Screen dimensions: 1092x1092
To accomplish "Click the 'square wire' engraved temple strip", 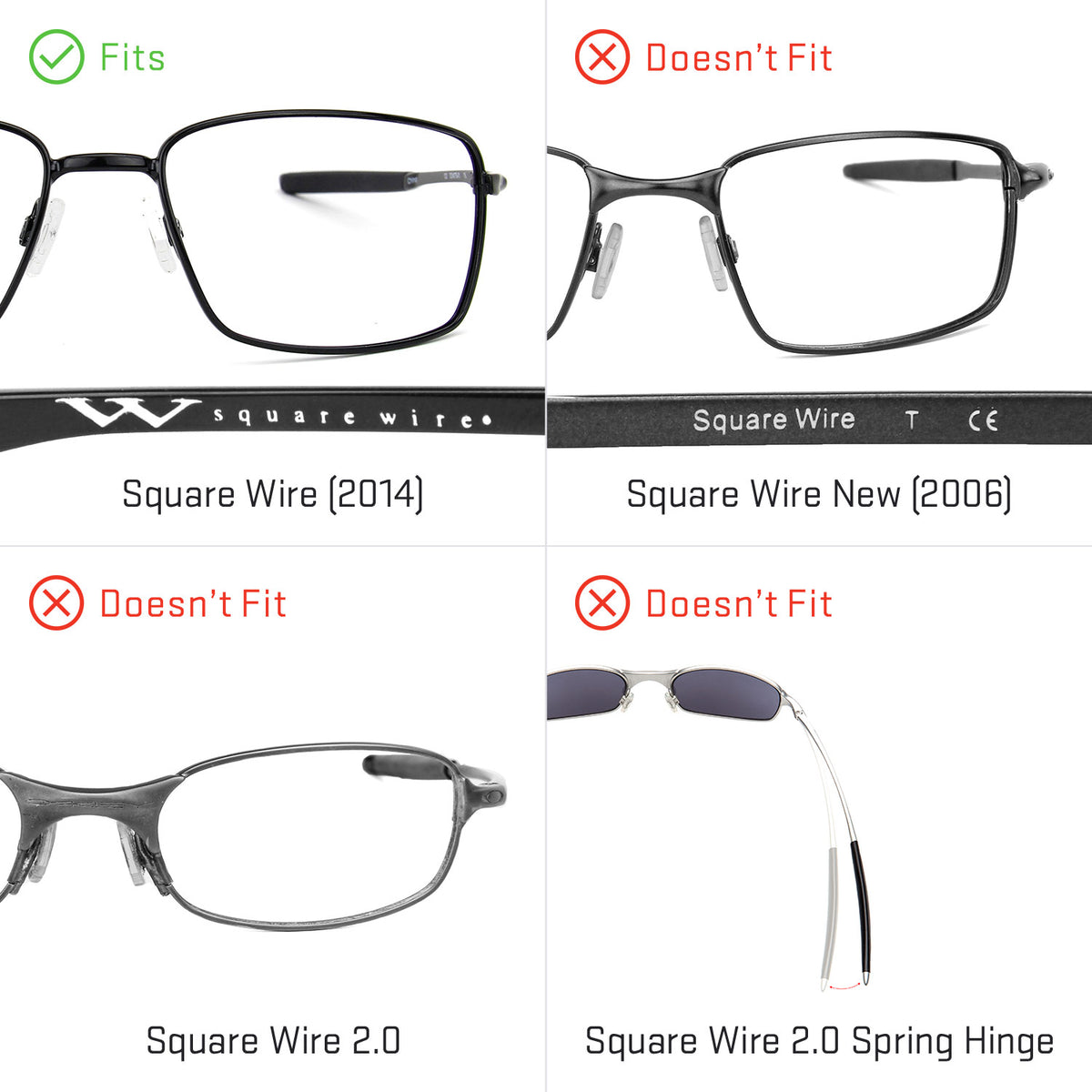I will pyautogui.click(x=271, y=419).
